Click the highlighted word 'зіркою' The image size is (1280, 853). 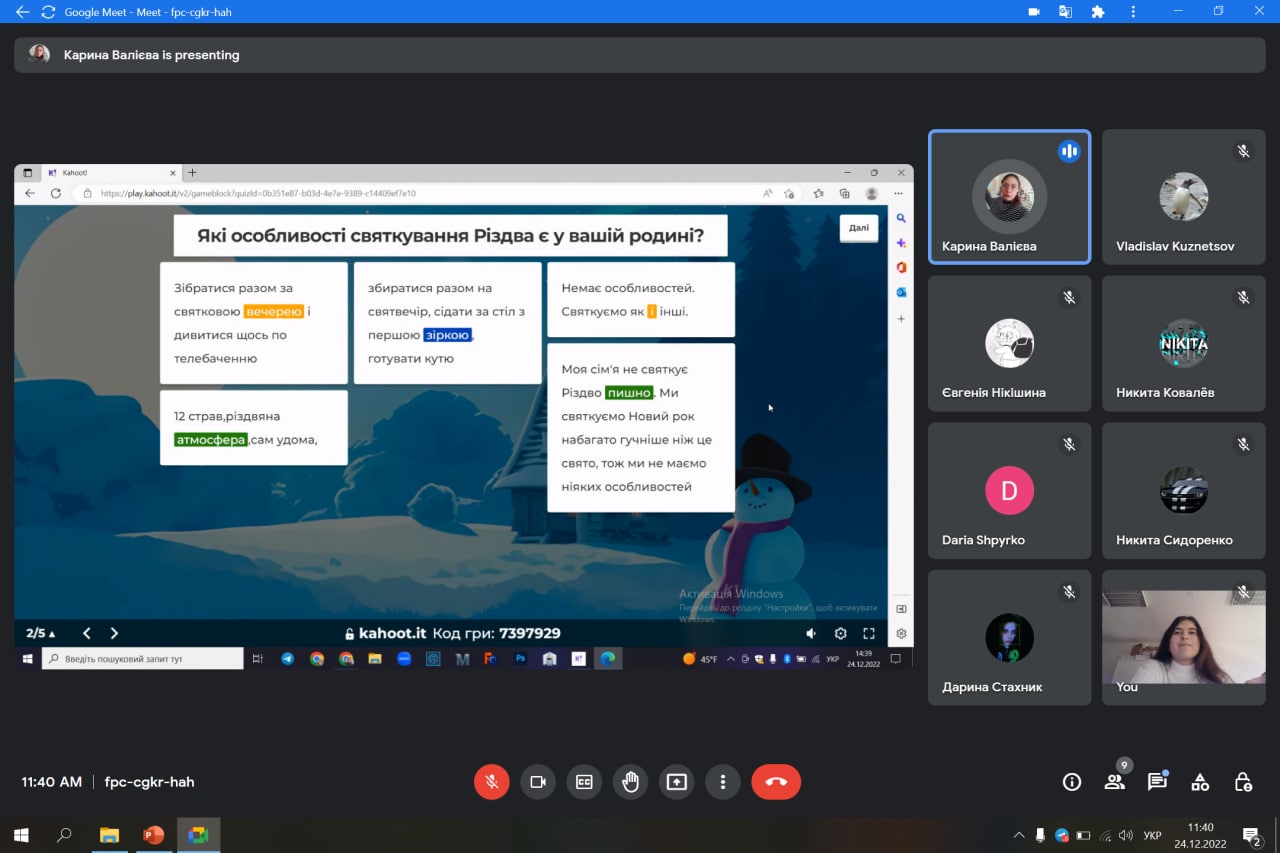click(x=446, y=335)
